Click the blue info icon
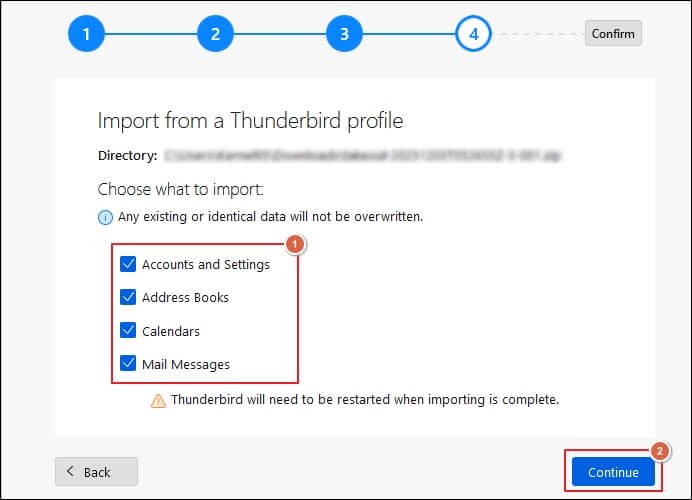This screenshot has height=500, width=692. pyautogui.click(x=105, y=218)
